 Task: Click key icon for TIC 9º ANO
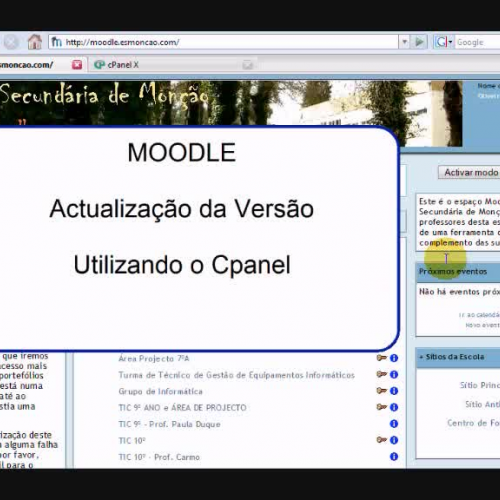tap(382, 407)
